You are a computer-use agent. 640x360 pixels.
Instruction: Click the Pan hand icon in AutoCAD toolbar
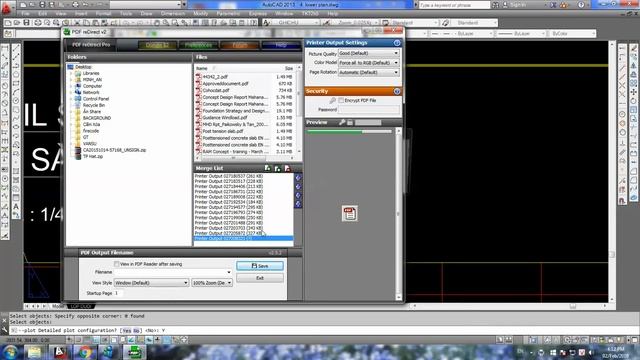tap(157, 23)
